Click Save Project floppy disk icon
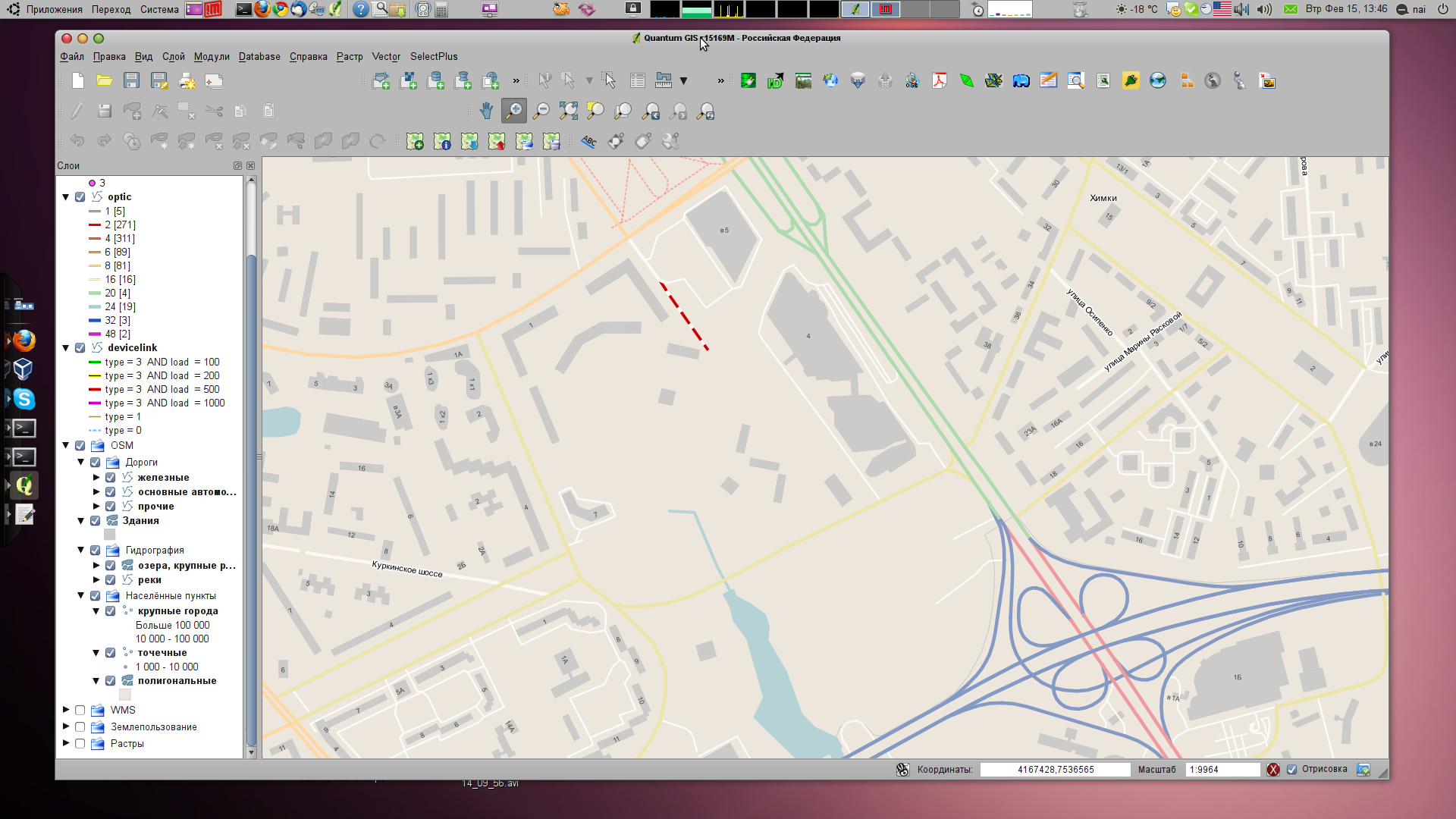The height and width of the screenshot is (819, 1456). coord(131,81)
